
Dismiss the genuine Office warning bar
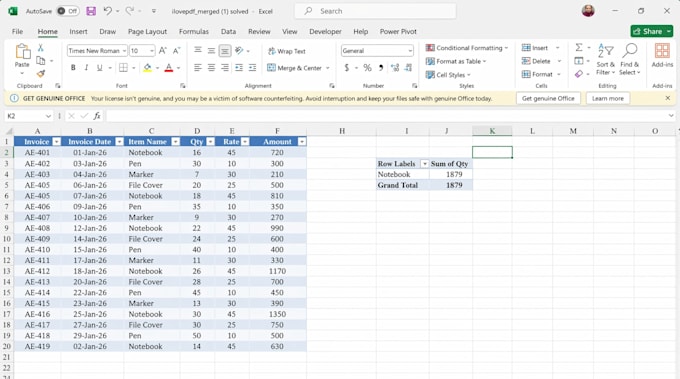pos(667,98)
